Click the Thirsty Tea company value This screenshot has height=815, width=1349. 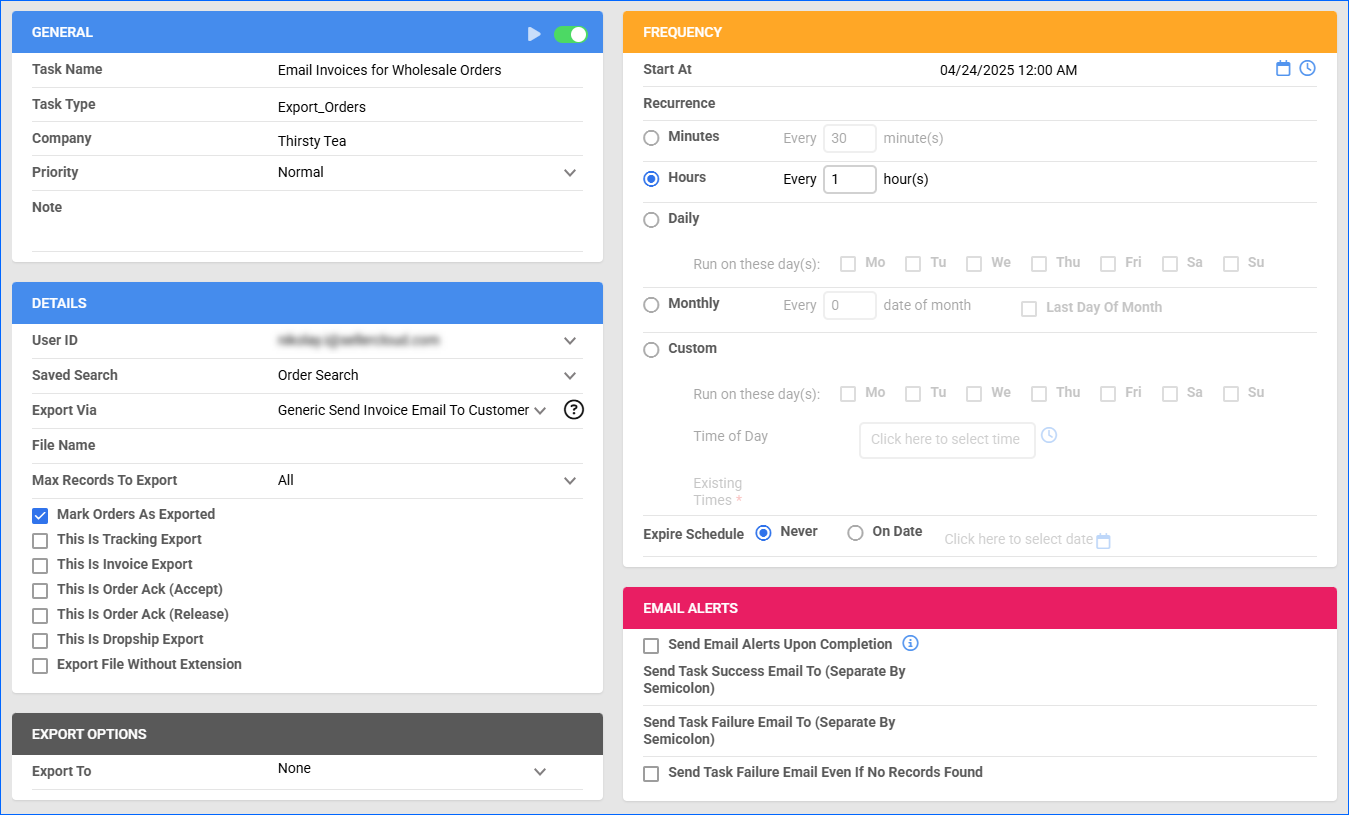point(312,141)
